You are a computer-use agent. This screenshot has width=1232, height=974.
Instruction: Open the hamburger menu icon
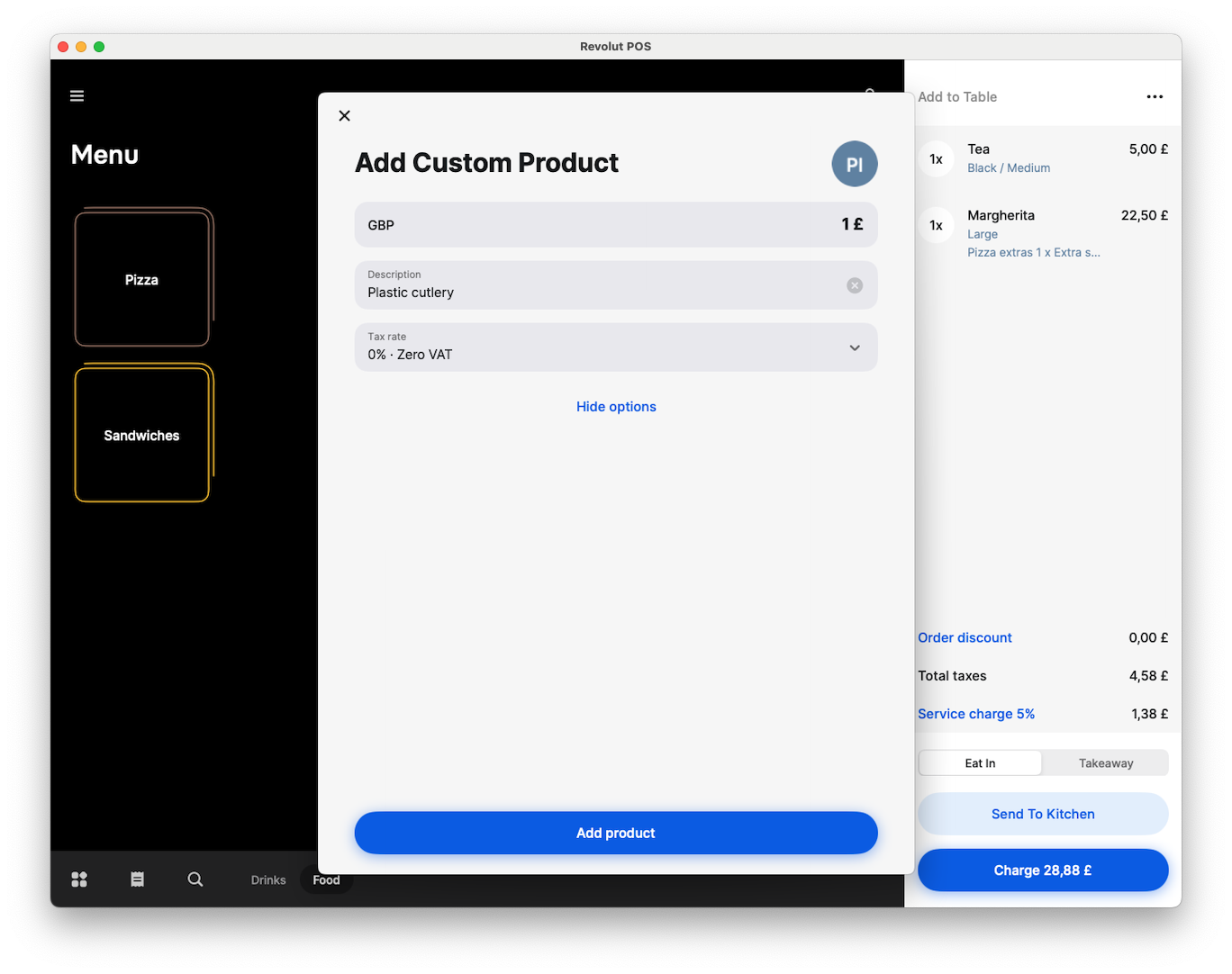pos(77,96)
